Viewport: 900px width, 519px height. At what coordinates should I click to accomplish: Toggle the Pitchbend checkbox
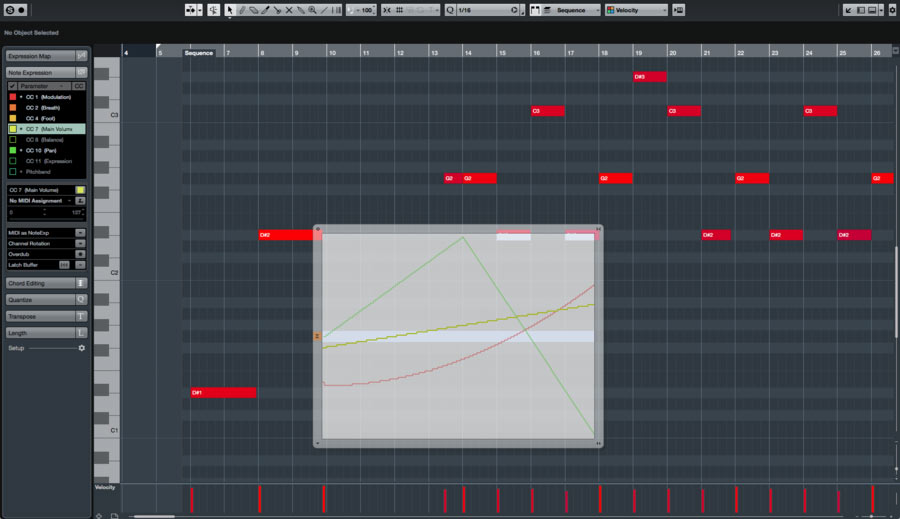tap(13, 172)
